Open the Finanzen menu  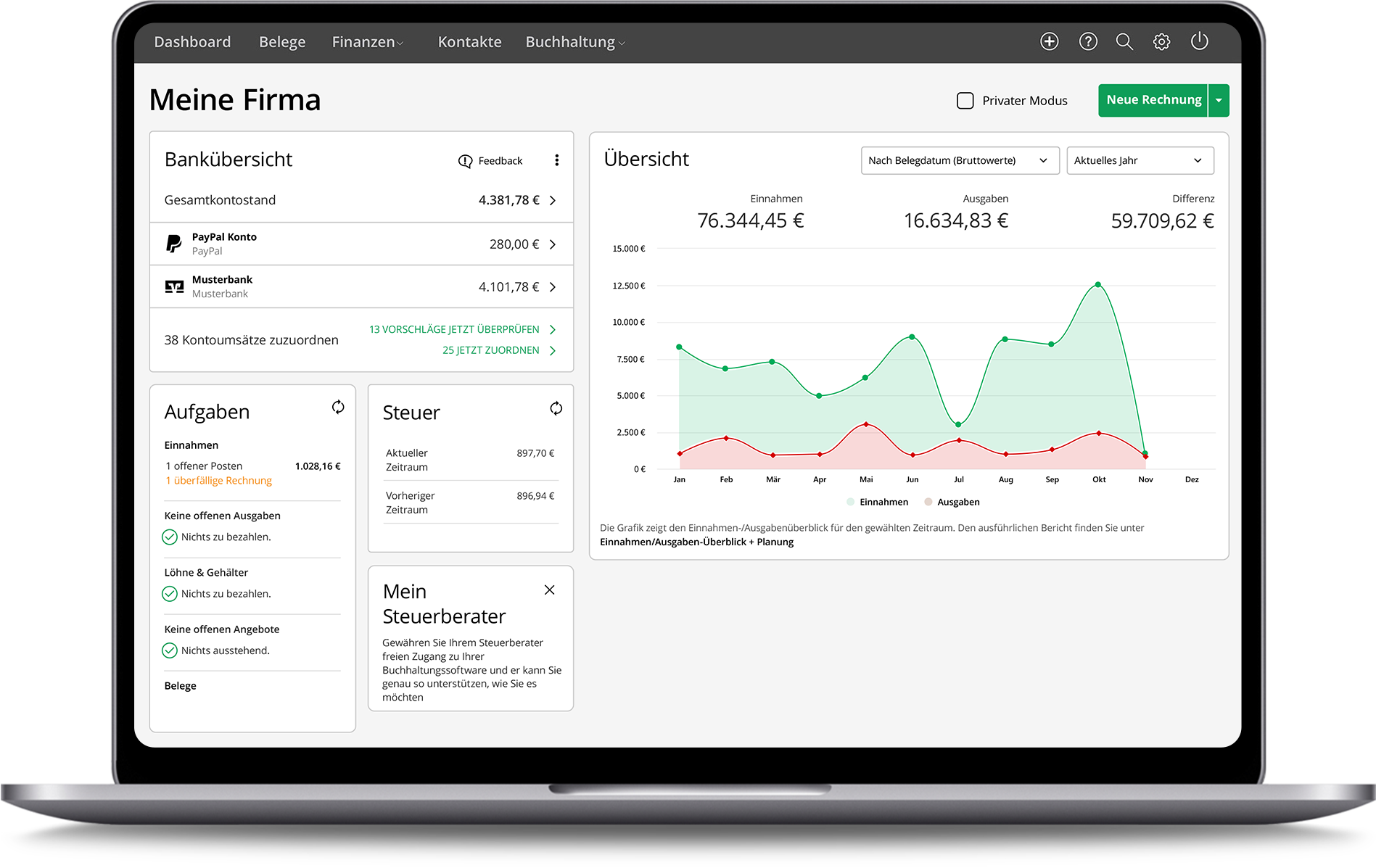click(x=367, y=42)
